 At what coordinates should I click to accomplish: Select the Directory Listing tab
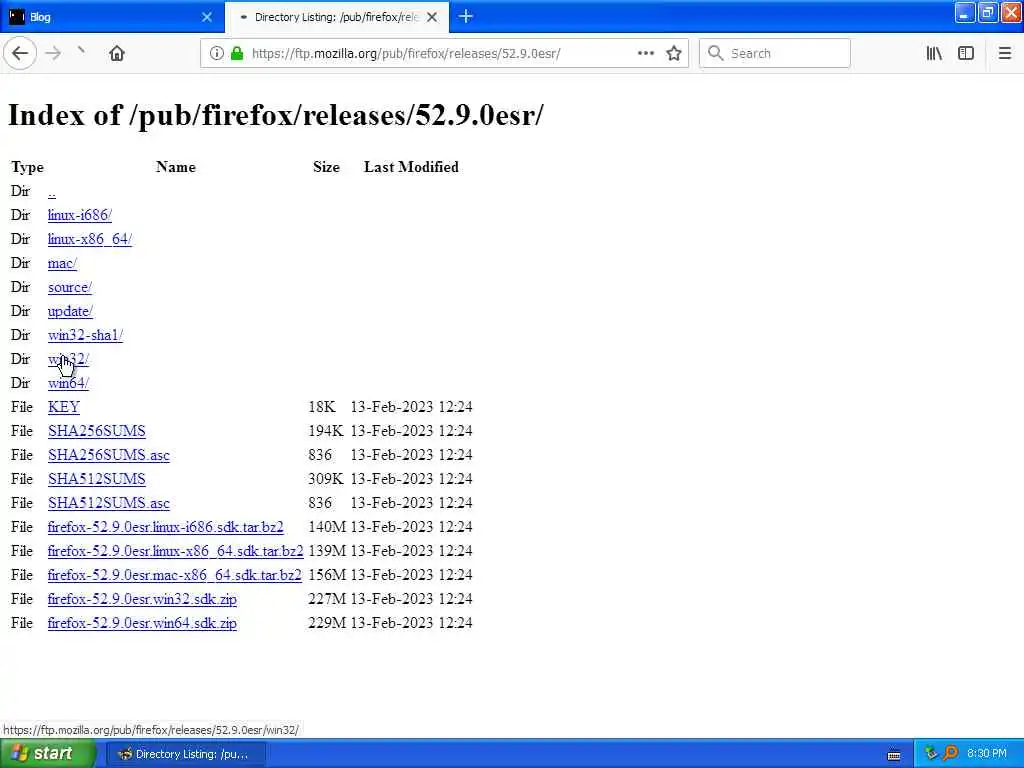point(336,17)
